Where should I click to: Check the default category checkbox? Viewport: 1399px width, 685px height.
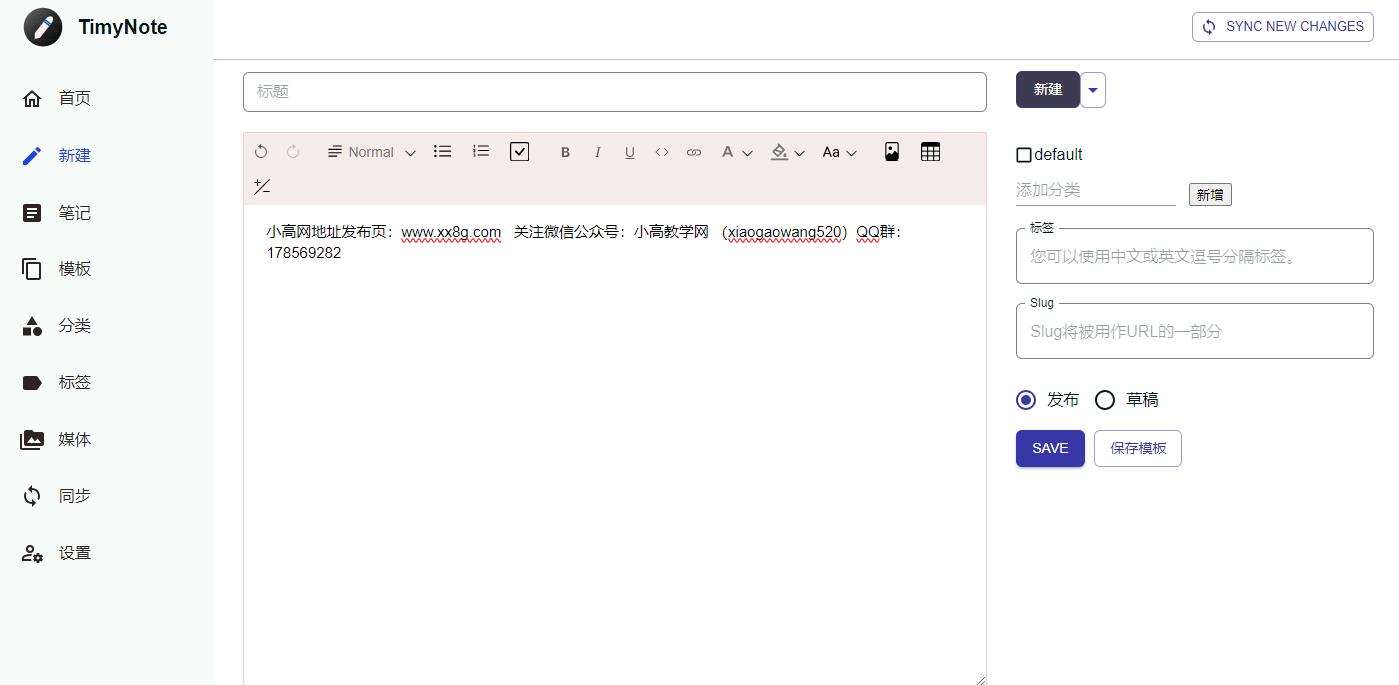(x=1024, y=155)
